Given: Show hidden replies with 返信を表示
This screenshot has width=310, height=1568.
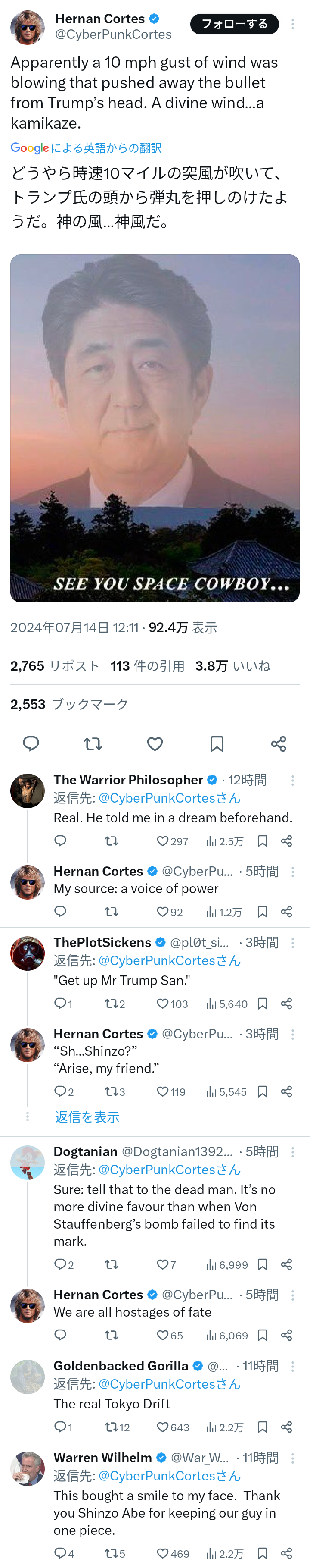Looking at the screenshot, I should pyautogui.click(x=87, y=1116).
